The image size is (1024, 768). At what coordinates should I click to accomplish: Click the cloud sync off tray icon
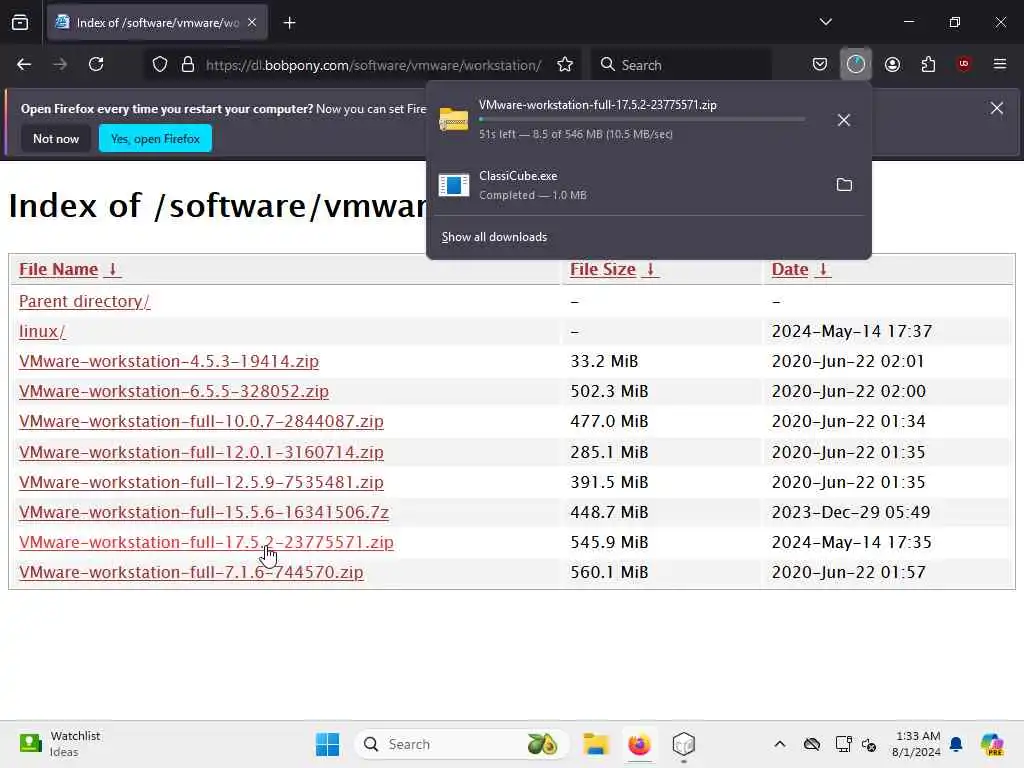coord(812,744)
